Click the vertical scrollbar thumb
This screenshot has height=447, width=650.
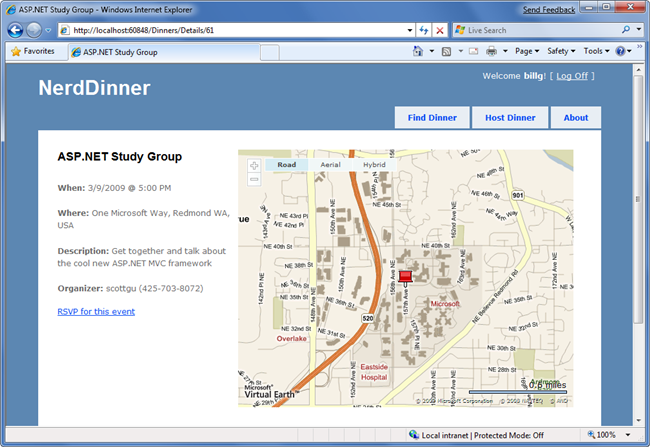point(638,199)
